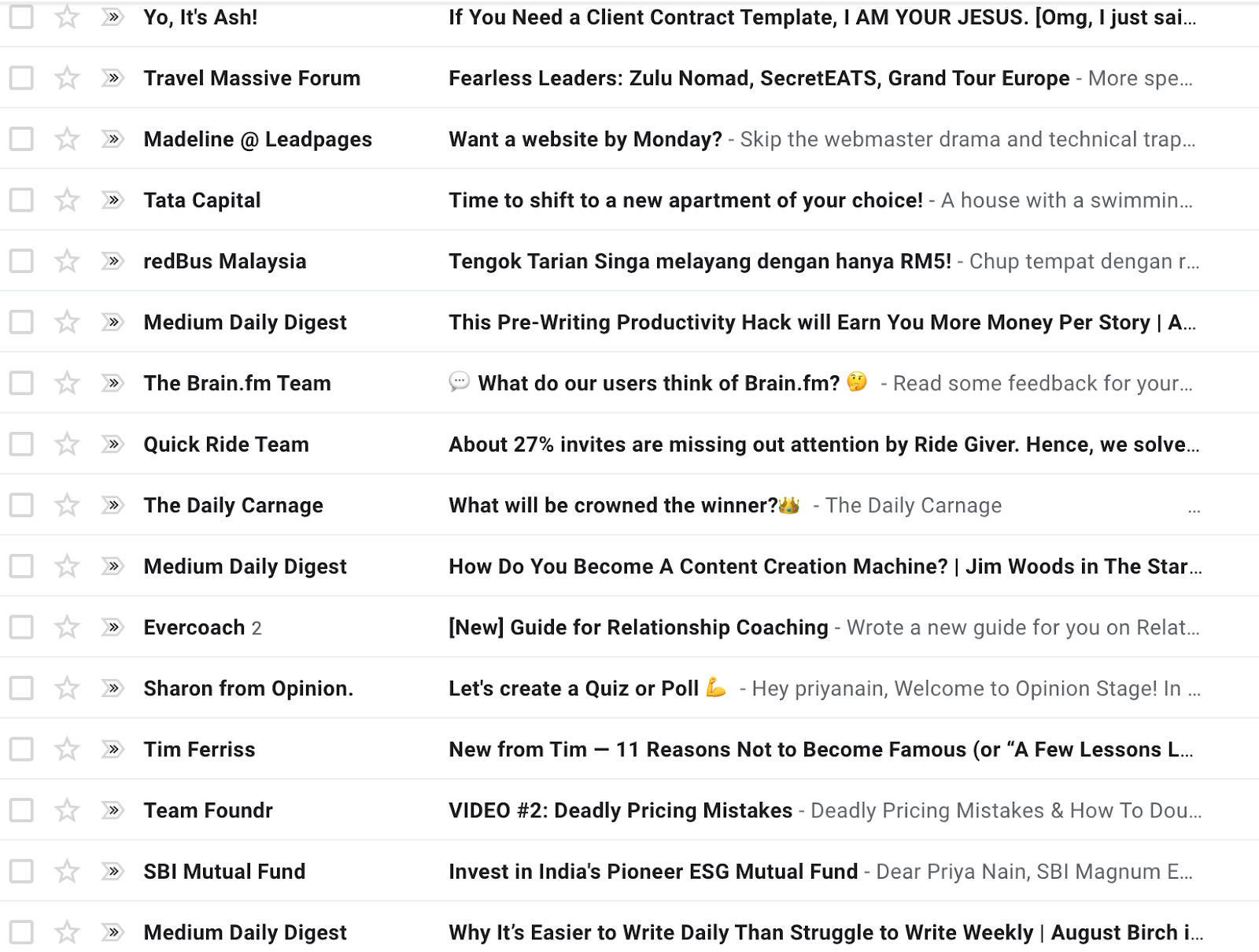Mark Tim Ferriss email as important
The height and width of the screenshot is (952, 1259).
point(113,749)
